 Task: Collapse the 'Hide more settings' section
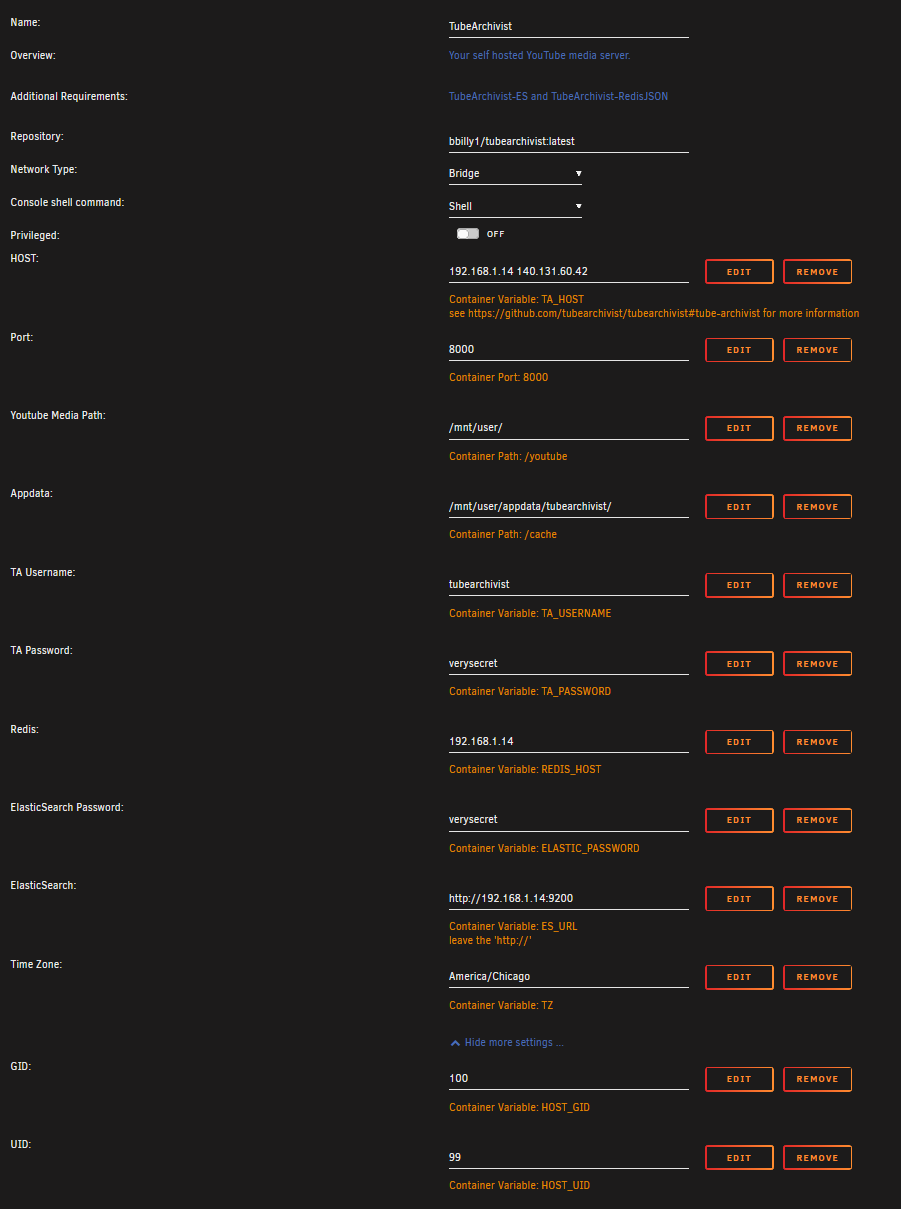click(x=507, y=1043)
